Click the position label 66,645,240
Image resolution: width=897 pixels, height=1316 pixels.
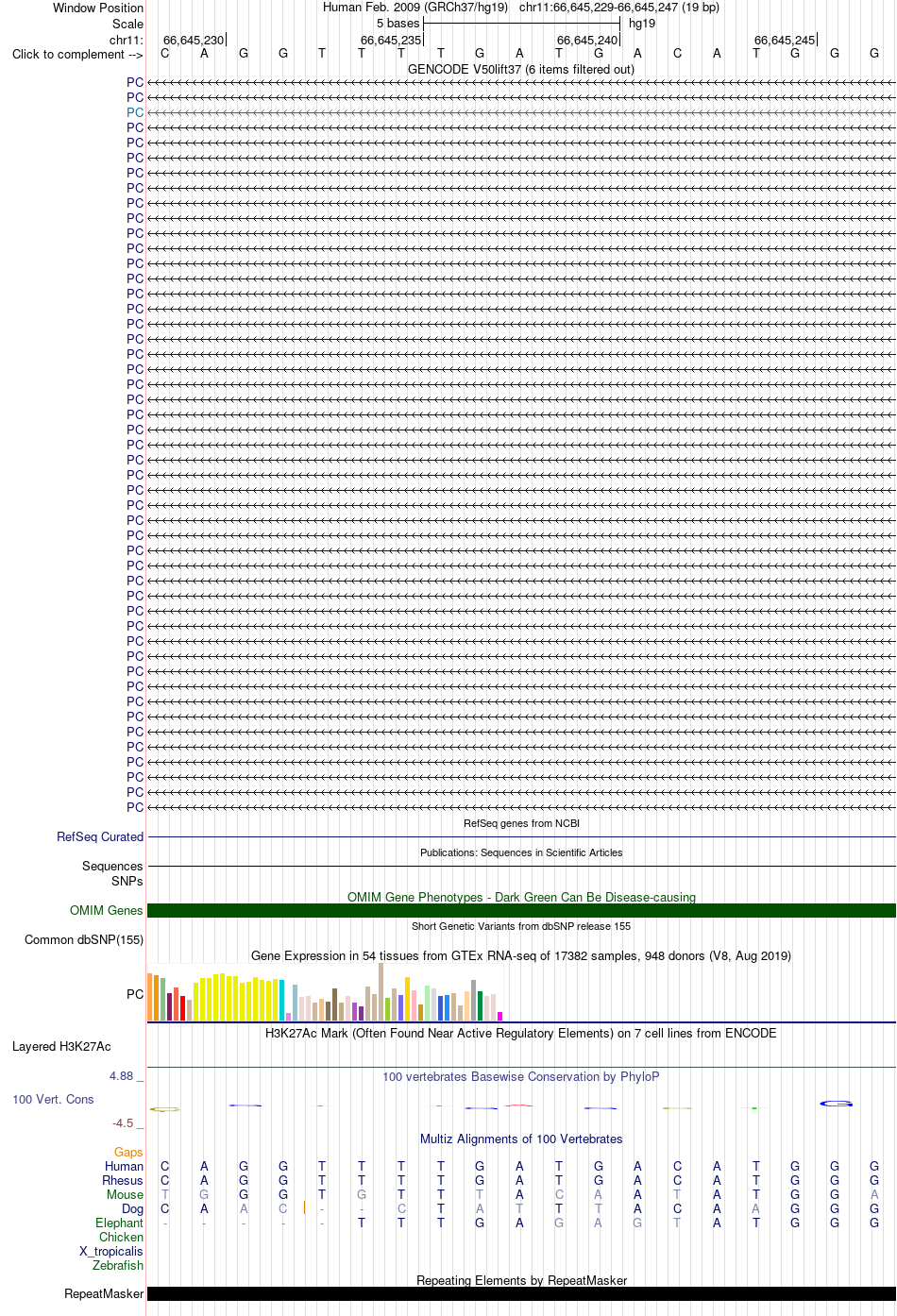tap(587, 40)
